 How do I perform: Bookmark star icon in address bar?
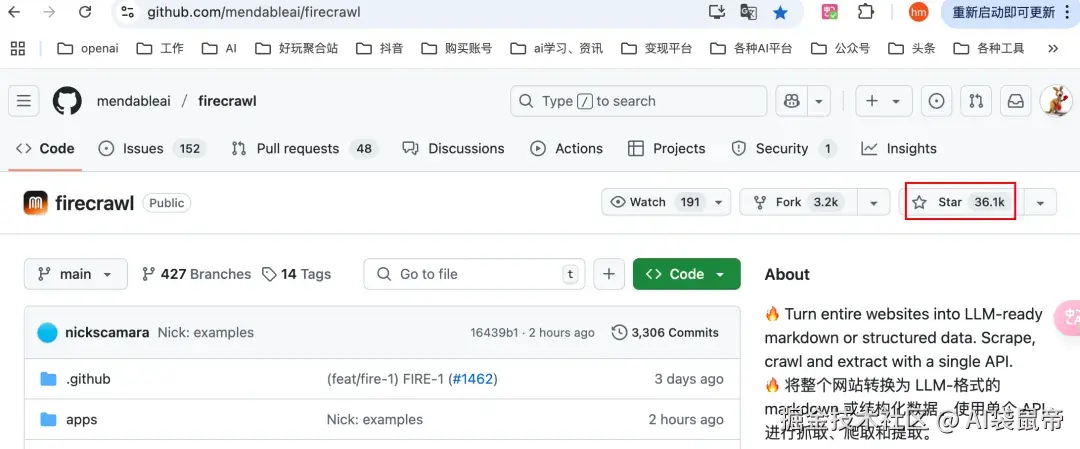[x=780, y=12]
